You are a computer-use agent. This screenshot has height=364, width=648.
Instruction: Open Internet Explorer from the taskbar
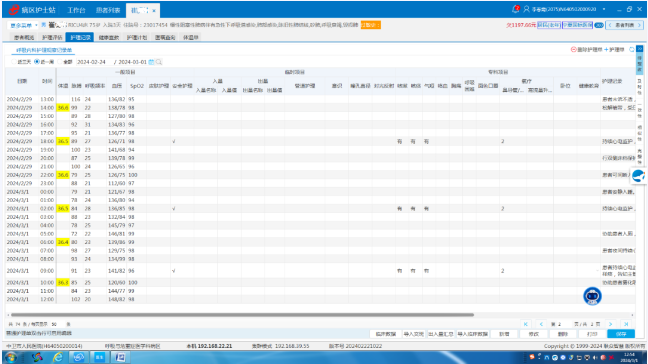pos(57,357)
